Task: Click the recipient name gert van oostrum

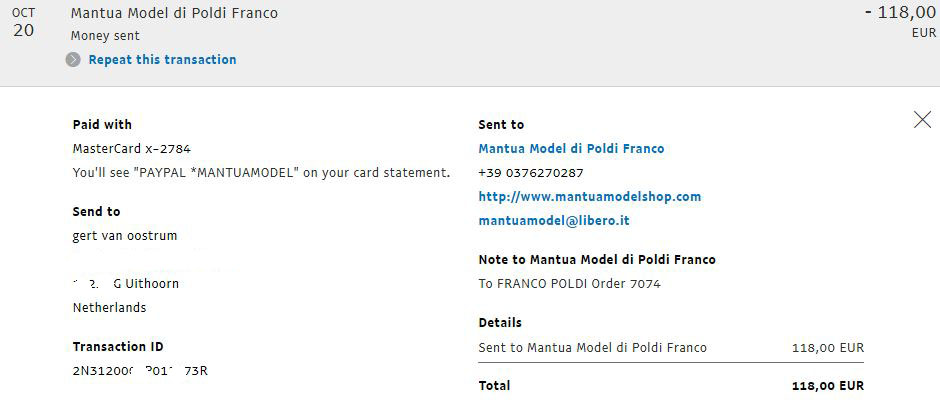Action: [125, 236]
